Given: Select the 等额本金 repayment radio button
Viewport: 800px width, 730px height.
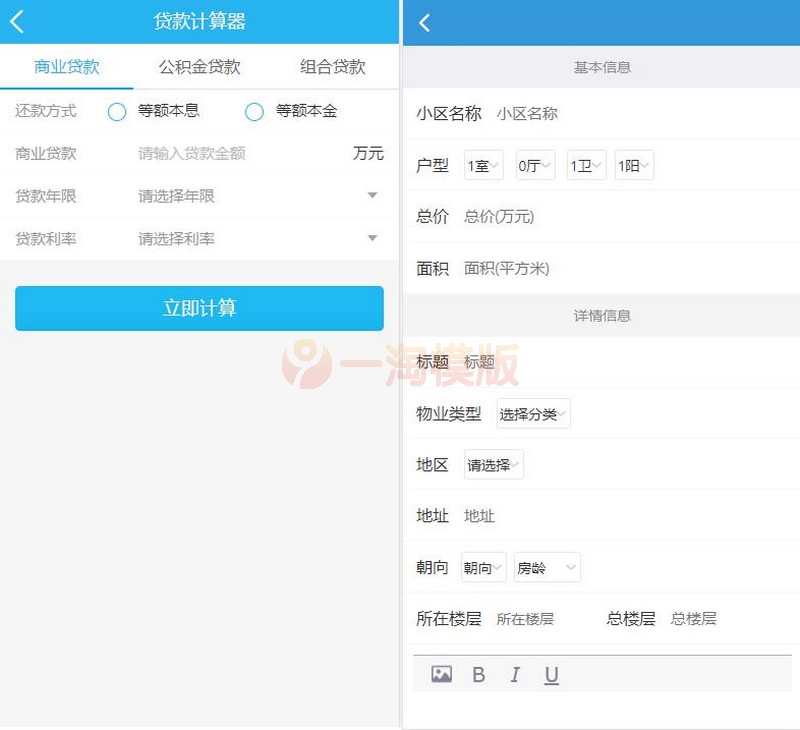Looking at the screenshot, I should click(255, 112).
